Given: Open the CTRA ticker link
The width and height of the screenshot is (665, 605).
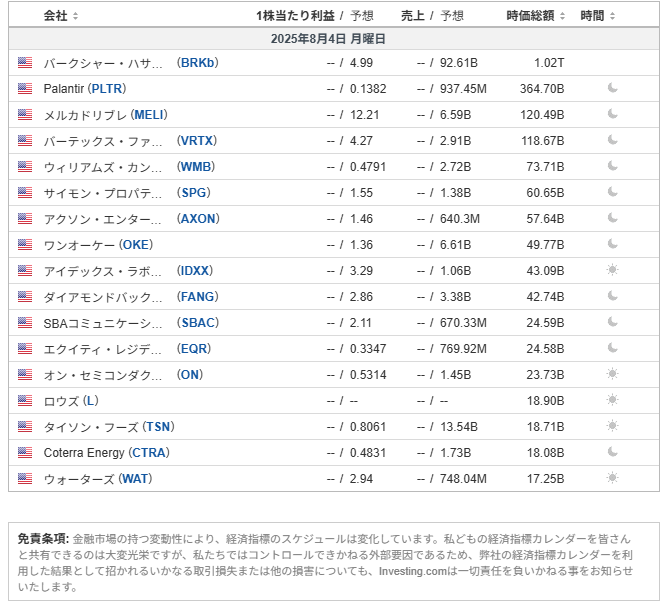Looking at the screenshot, I should (x=149, y=453).
